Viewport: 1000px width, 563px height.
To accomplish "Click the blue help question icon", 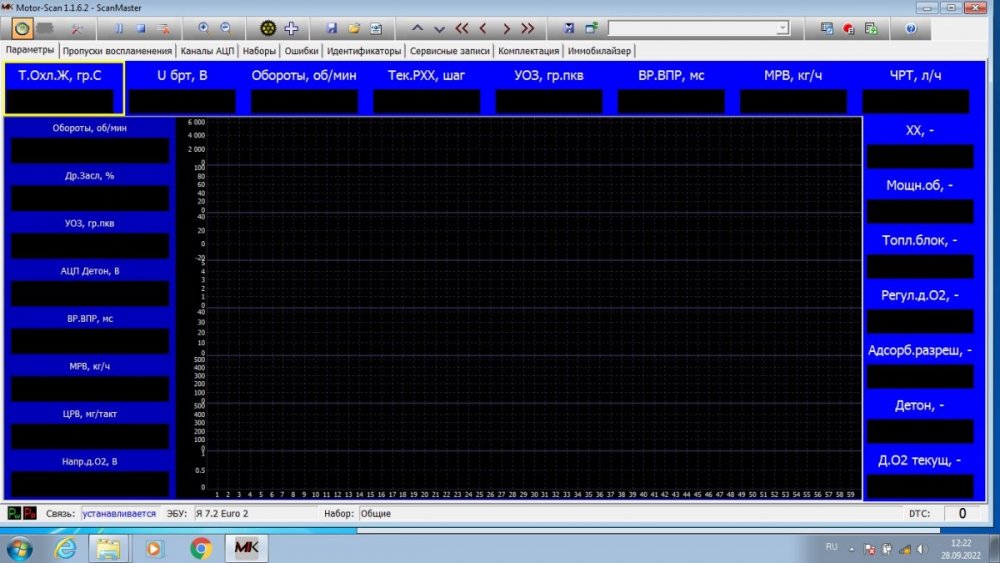I will tap(910, 29).
